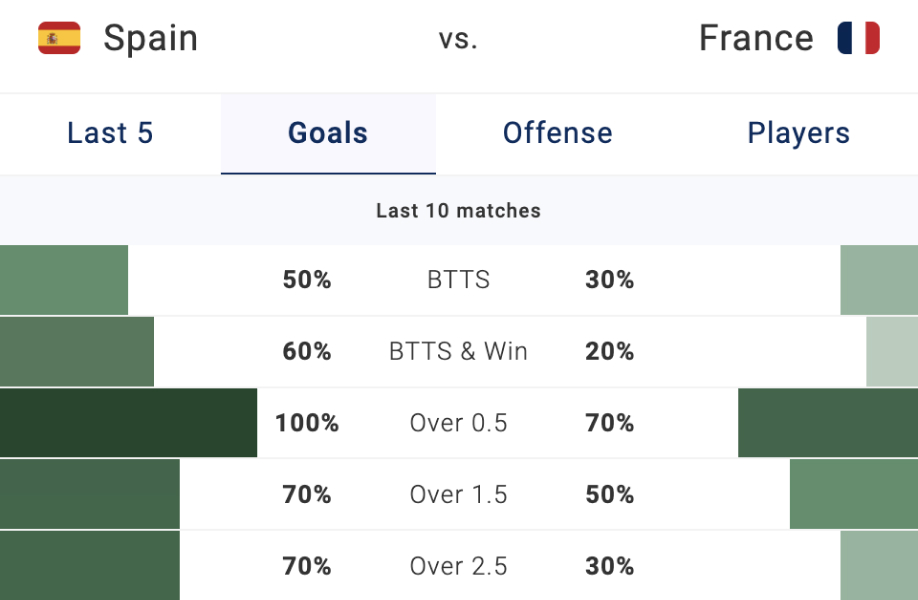Click France's BTTS 30% bar

coord(879,280)
